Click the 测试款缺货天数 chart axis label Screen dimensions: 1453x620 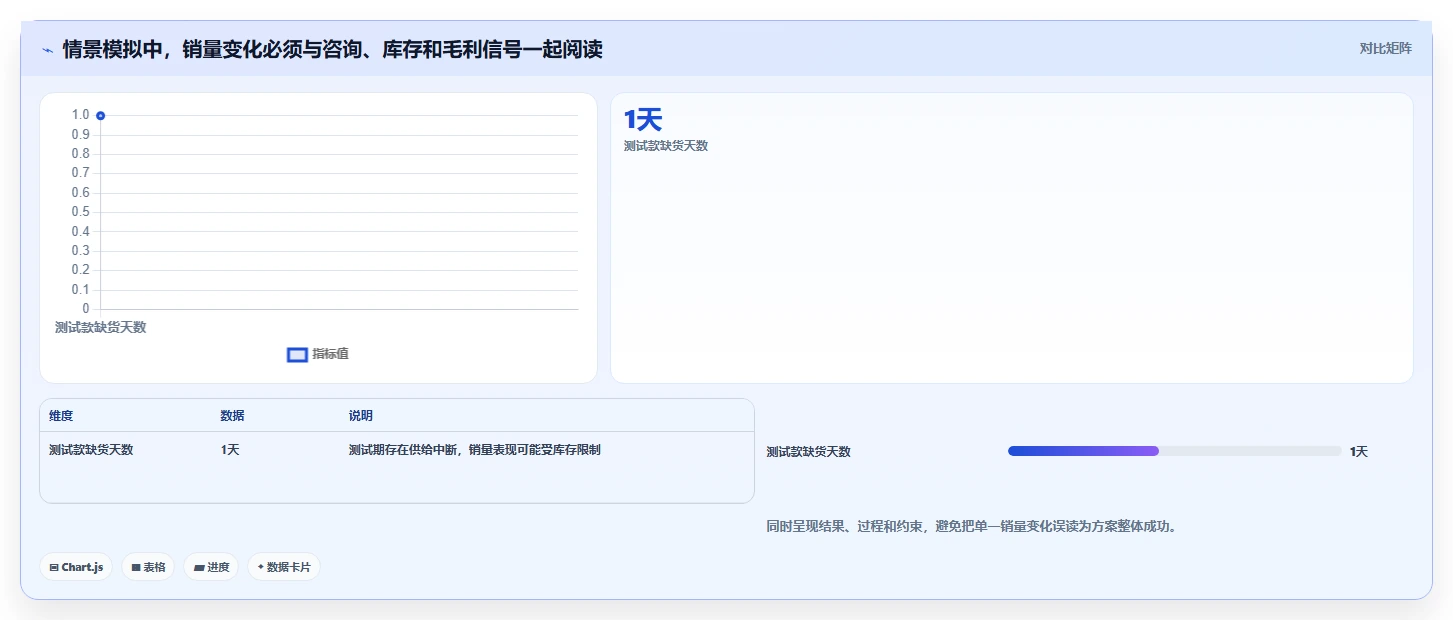point(100,327)
